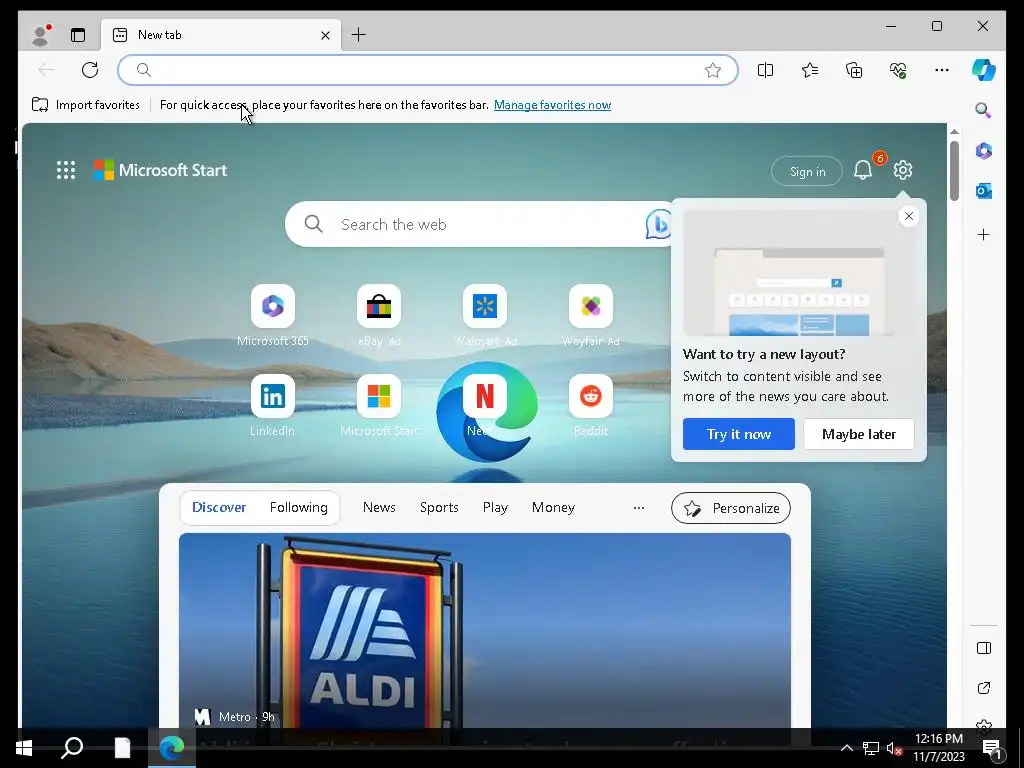Open the app launcher grid icon
The image size is (1024, 768).
[66, 170]
